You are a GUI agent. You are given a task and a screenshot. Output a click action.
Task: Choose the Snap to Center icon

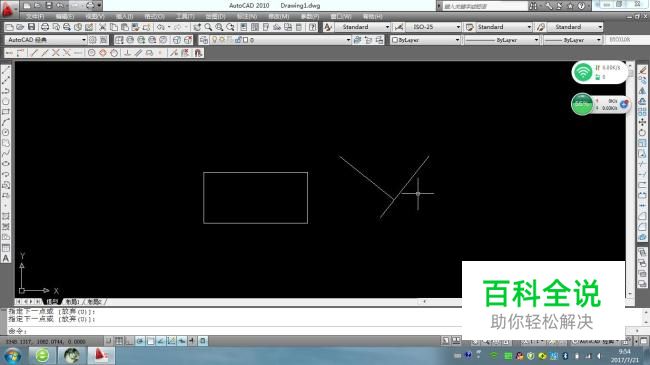(92, 53)
